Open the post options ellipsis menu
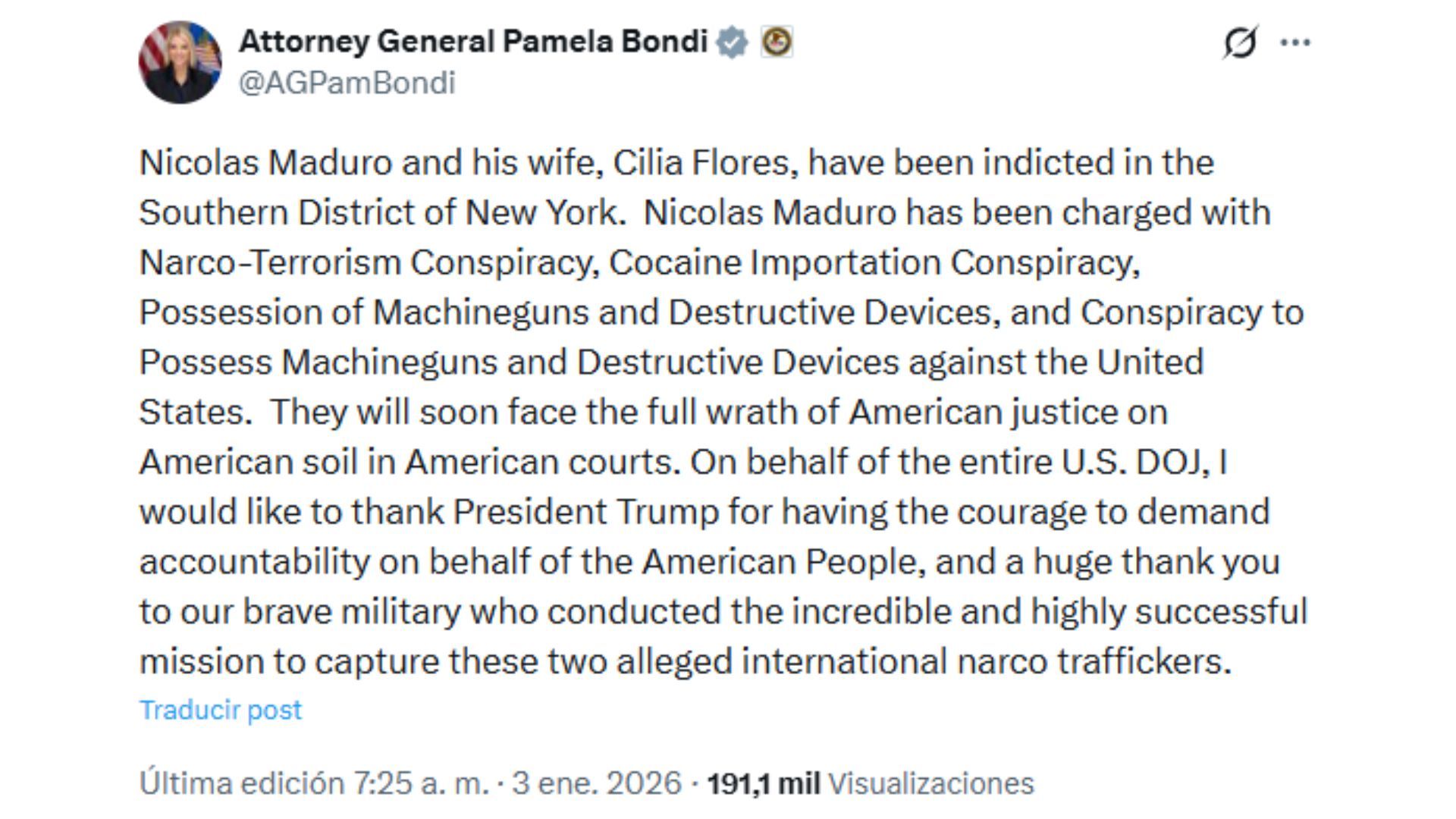 tap(1294, 43)
